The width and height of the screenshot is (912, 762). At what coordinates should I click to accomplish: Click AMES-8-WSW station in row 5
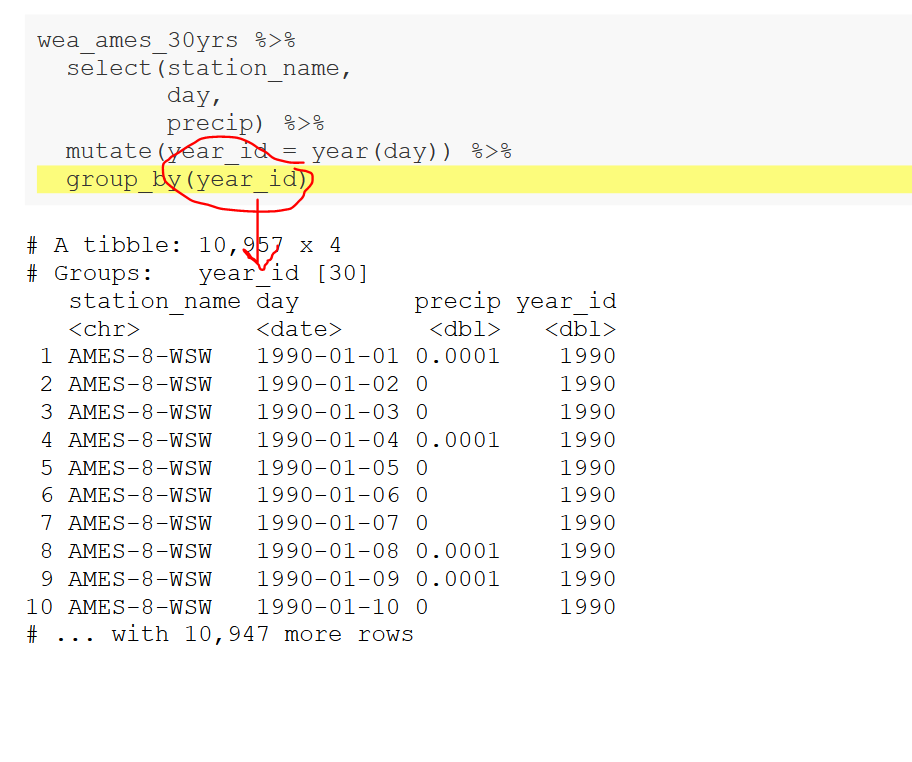pyautogui.click(x=140, y=468)
